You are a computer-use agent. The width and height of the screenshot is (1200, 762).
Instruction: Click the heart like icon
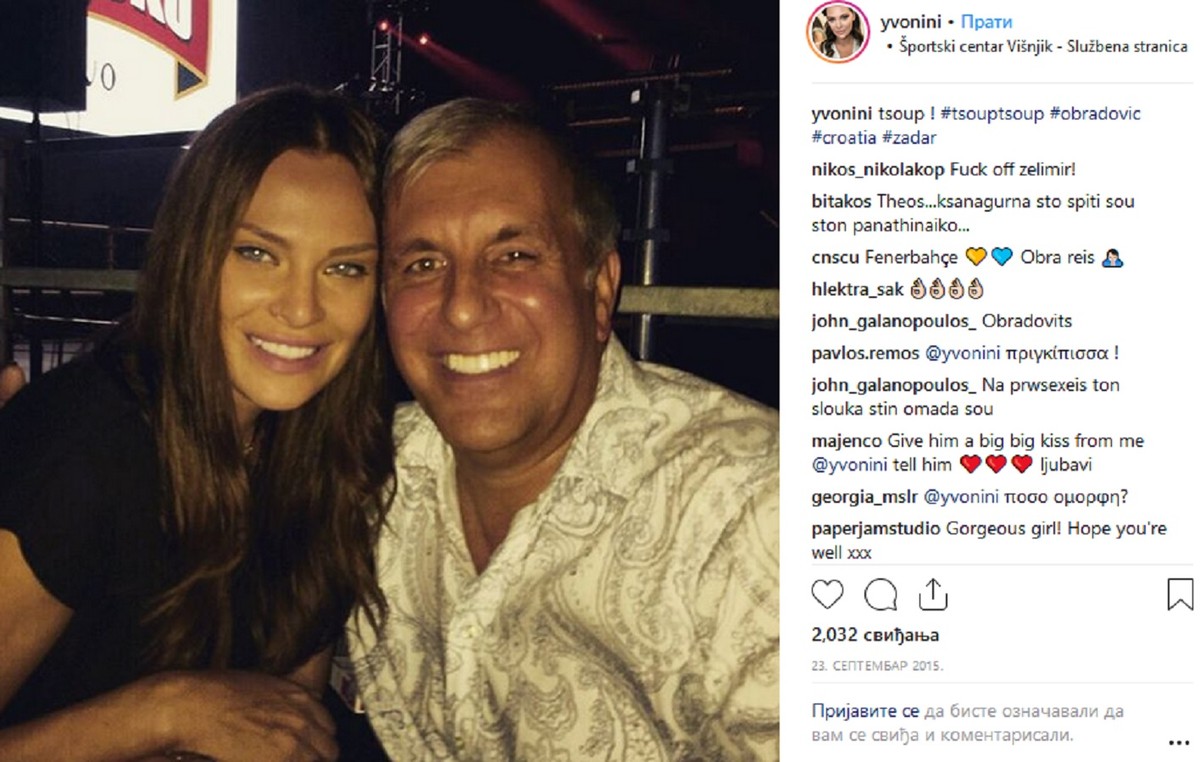[x=827, y=595]
